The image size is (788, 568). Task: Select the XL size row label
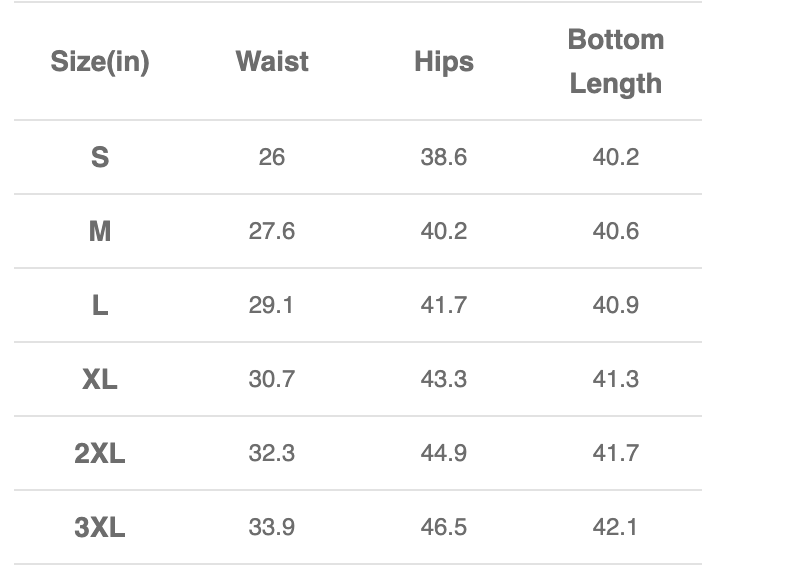coord(100,379)
